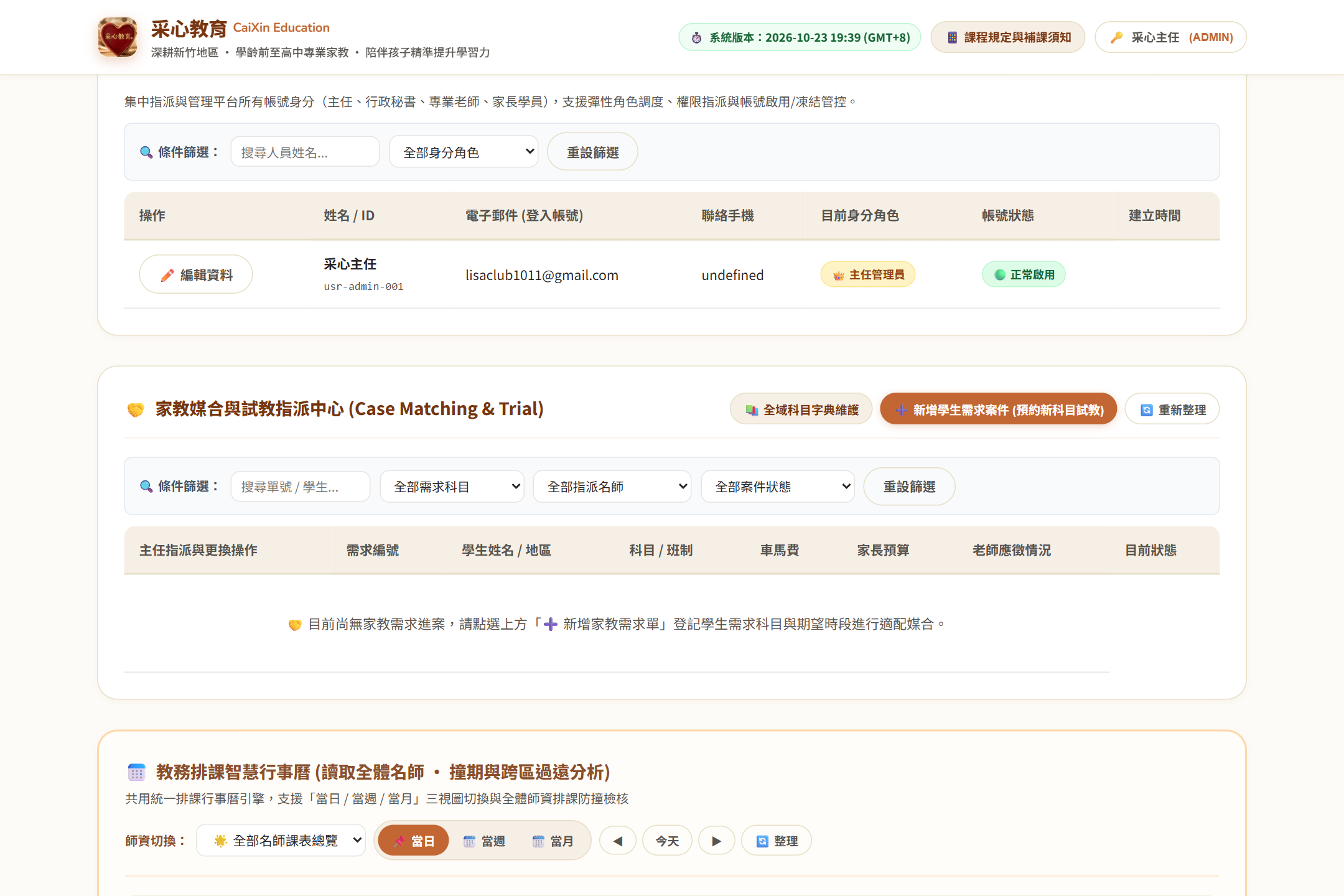Jump the calendar to 今天

[x=667, y=841]
